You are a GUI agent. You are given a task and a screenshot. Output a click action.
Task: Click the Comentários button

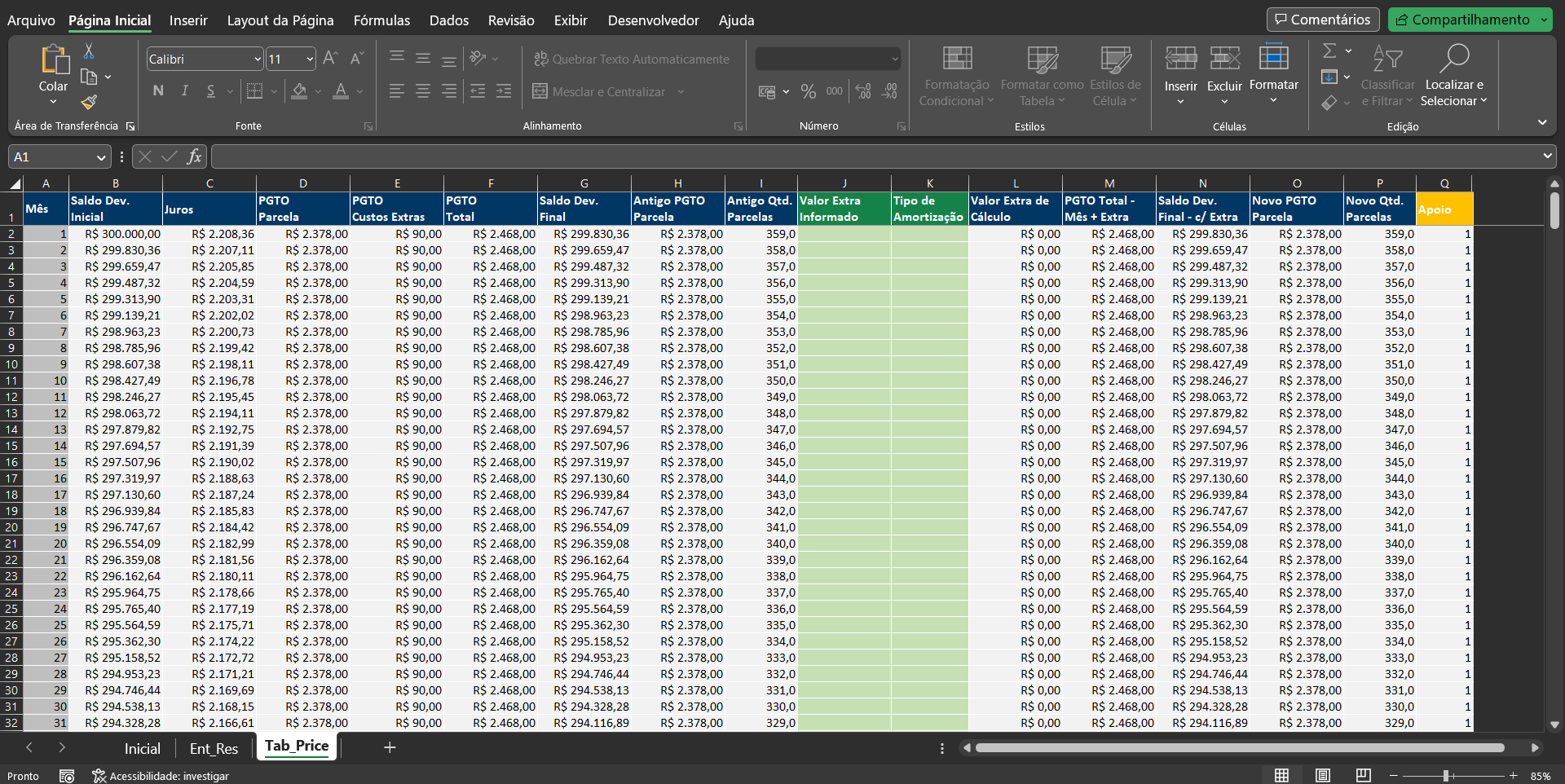pyautogui.click(x=1322, y=19)
